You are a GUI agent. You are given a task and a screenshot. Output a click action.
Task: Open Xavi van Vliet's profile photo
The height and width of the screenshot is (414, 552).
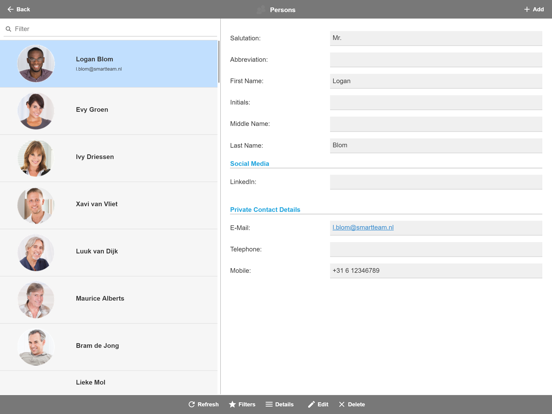point(36,205)
